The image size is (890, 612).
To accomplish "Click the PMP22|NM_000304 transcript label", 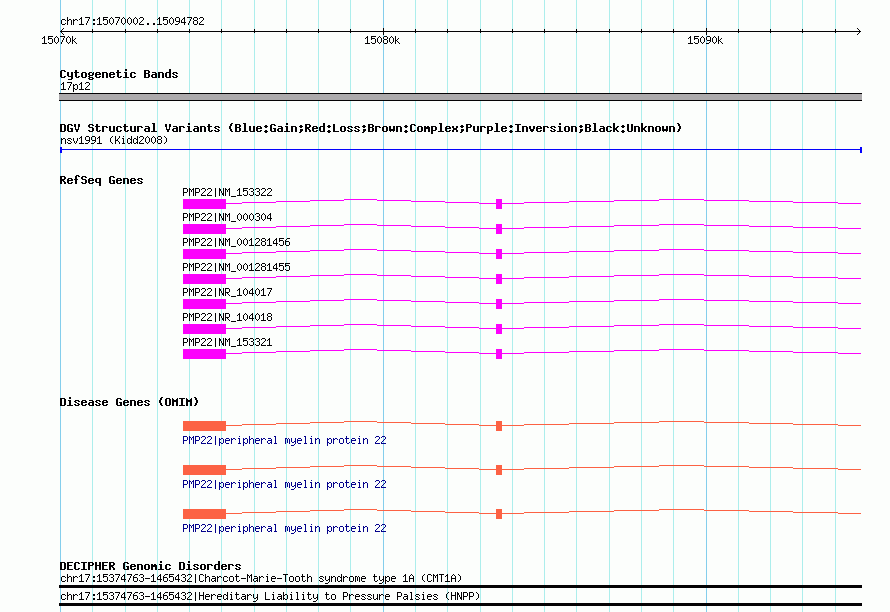I will pos(227,217).
